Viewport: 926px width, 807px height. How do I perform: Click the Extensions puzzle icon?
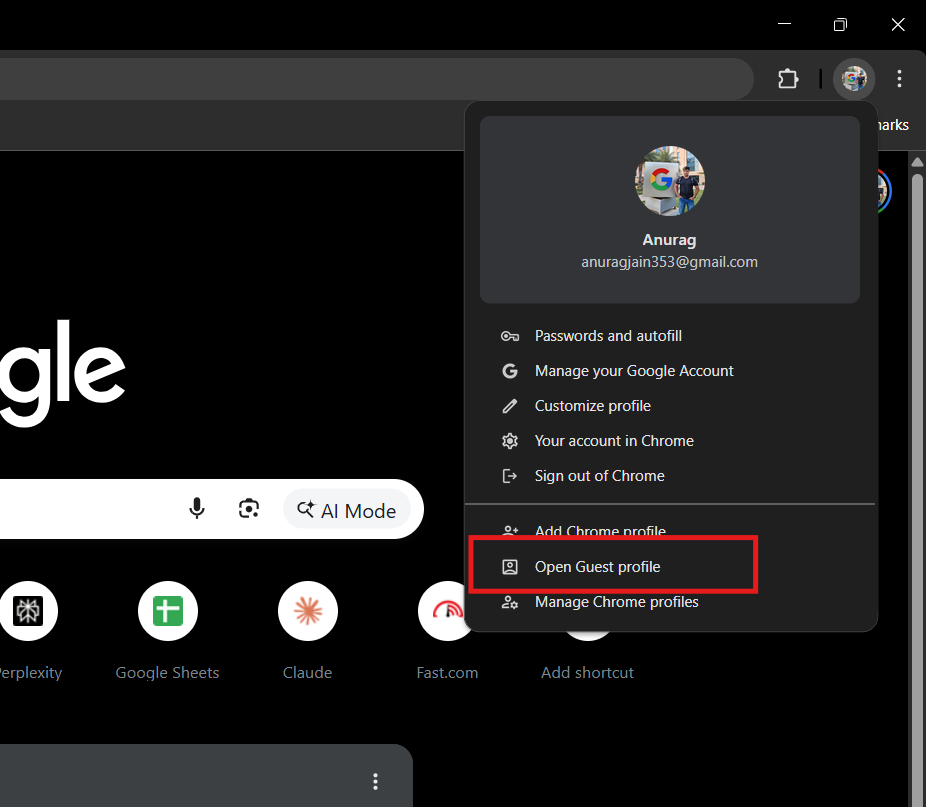788,79
